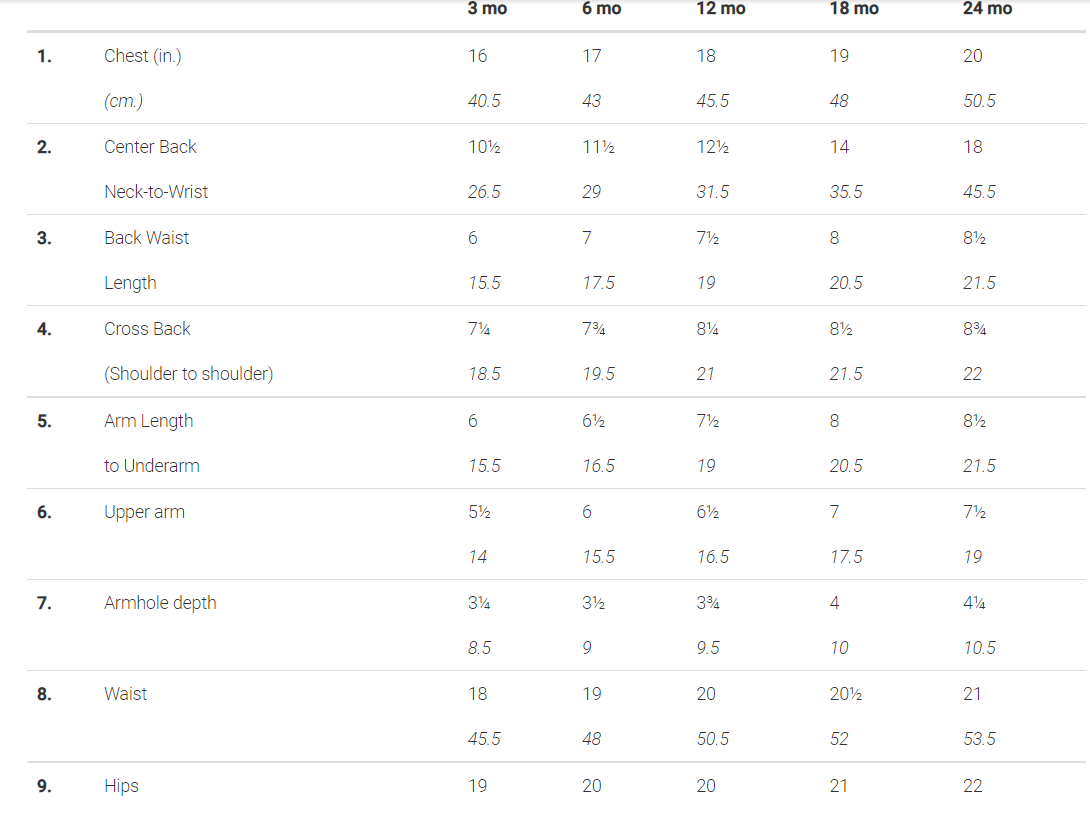Click the Hips row label
The width and height of the screenshot is (1090, 820).
point(121,786)
